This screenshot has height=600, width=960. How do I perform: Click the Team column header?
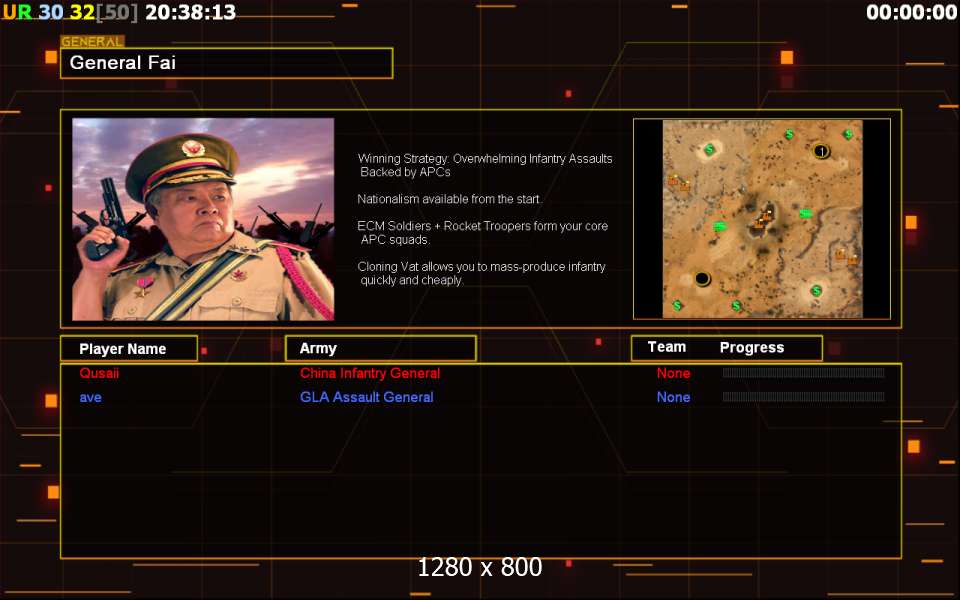[x=667, y=347]
